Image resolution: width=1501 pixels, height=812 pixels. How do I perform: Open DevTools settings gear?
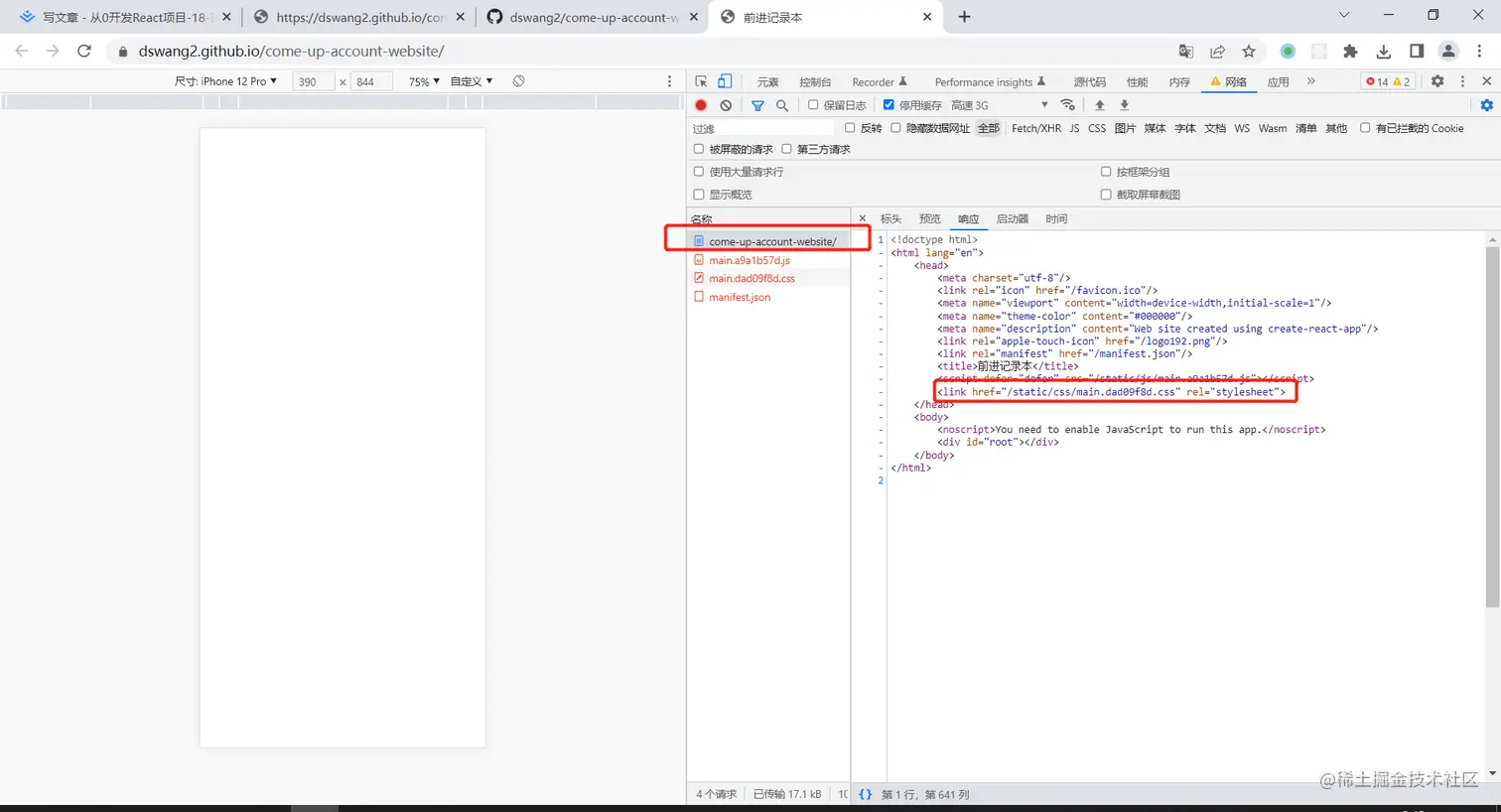(x=1437, y=81)
